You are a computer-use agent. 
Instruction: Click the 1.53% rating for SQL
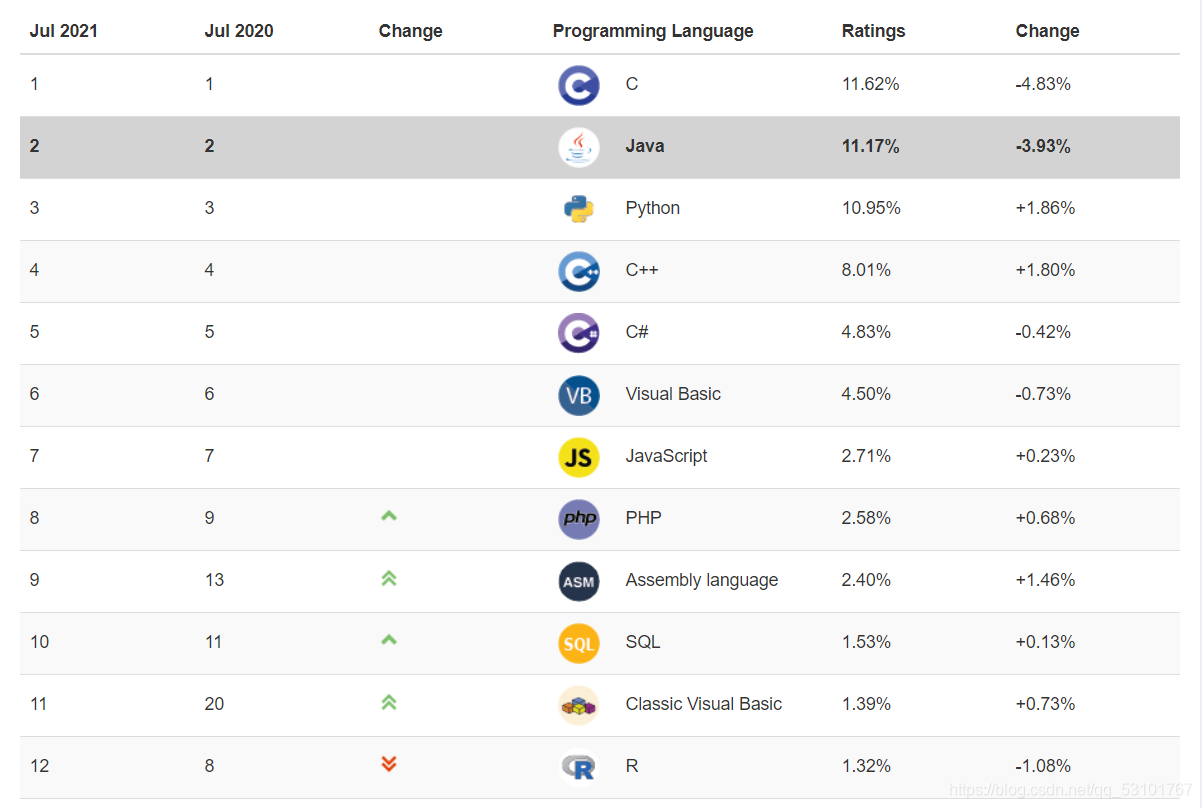click(867, 642)
